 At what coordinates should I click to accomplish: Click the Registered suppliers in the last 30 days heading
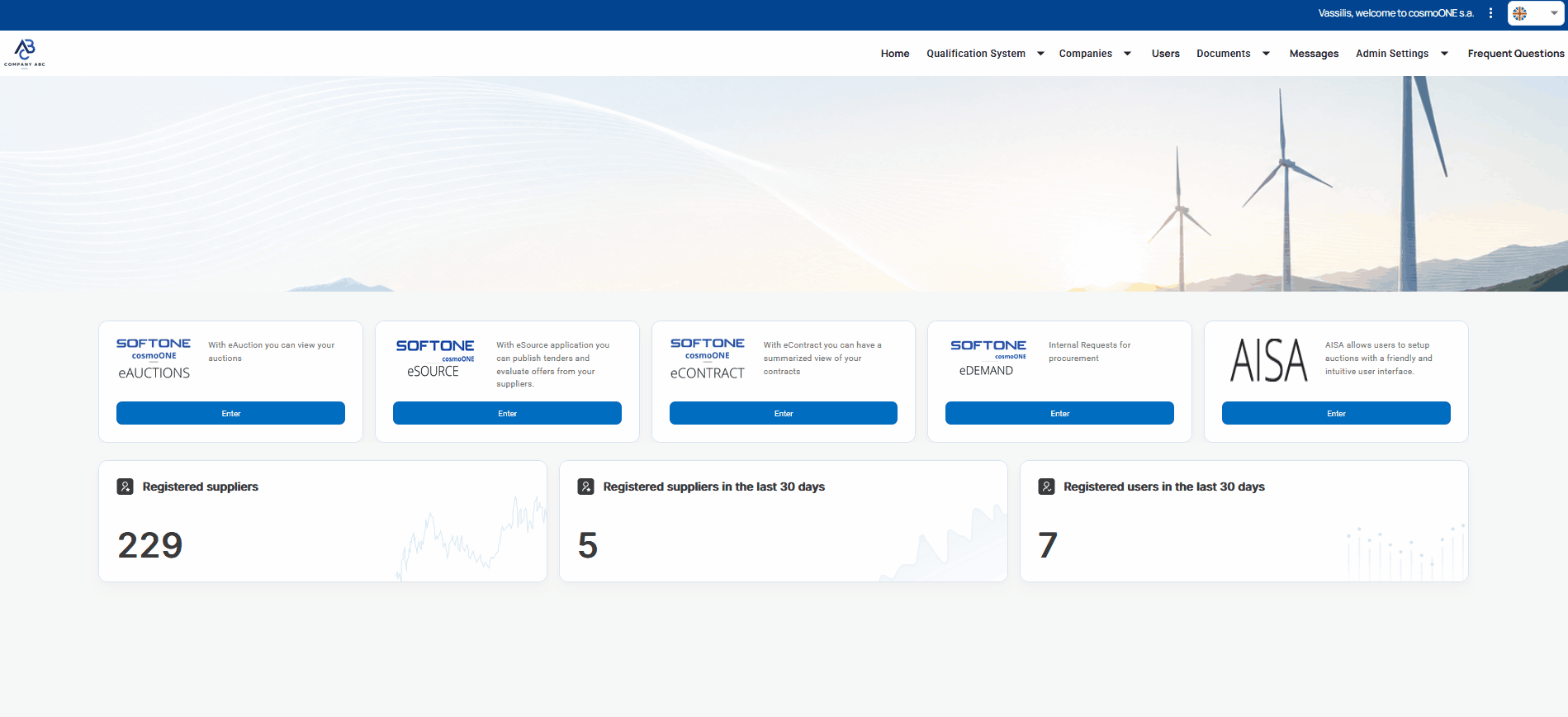(714, 487)
